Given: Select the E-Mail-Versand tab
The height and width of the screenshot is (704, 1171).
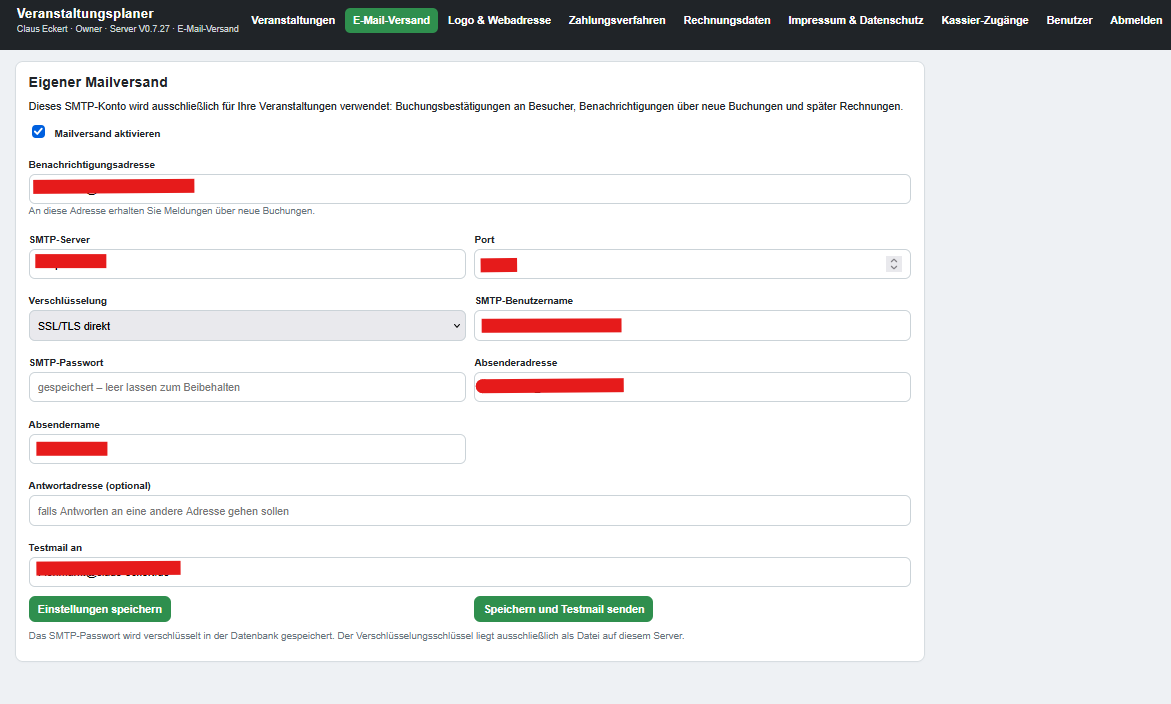Looking at the screenshot, I should coord(391,20).
